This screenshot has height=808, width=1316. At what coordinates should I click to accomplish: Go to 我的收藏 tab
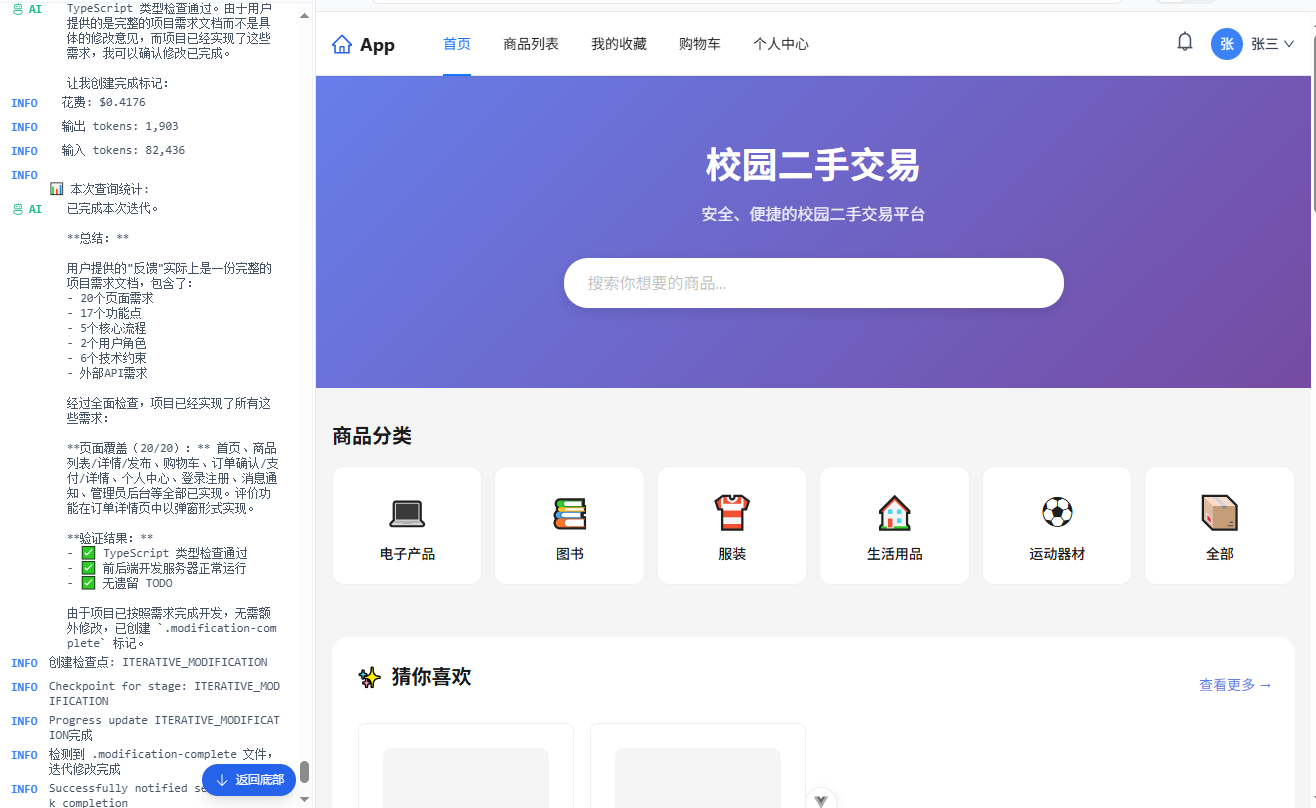coord(619,44)
